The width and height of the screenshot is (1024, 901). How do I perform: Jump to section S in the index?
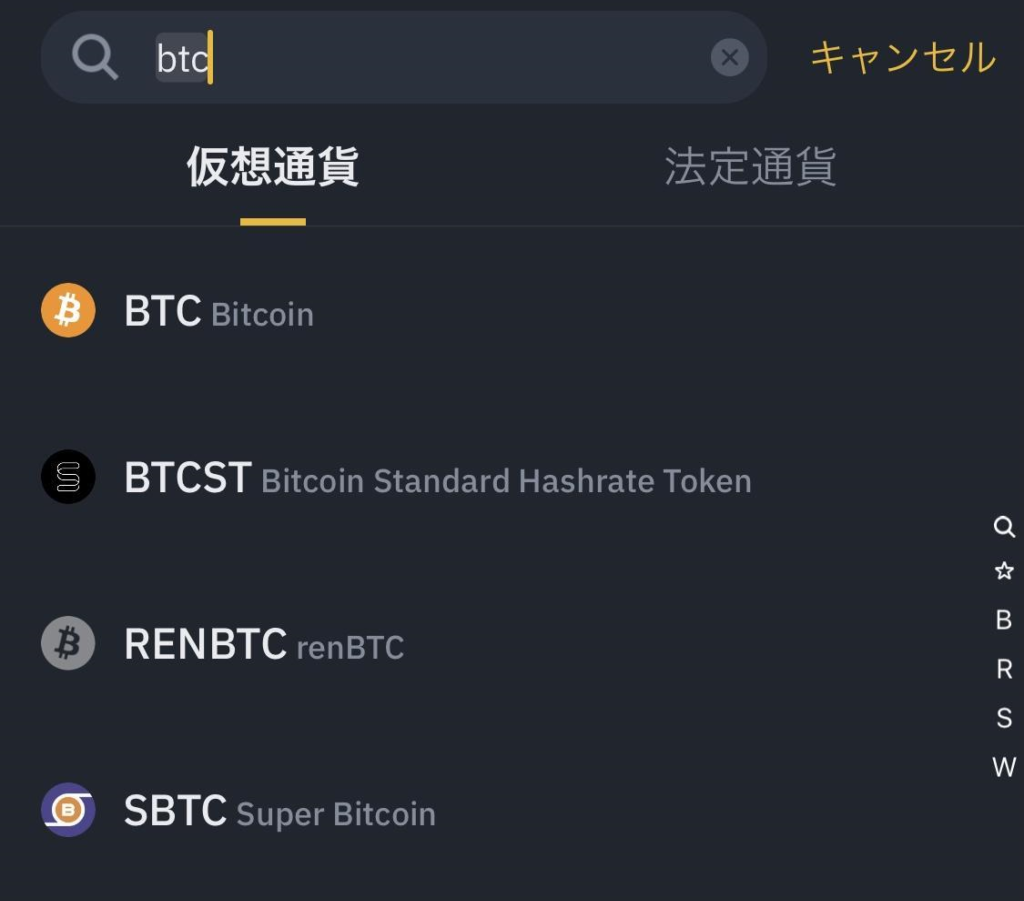pos(1002,718)
